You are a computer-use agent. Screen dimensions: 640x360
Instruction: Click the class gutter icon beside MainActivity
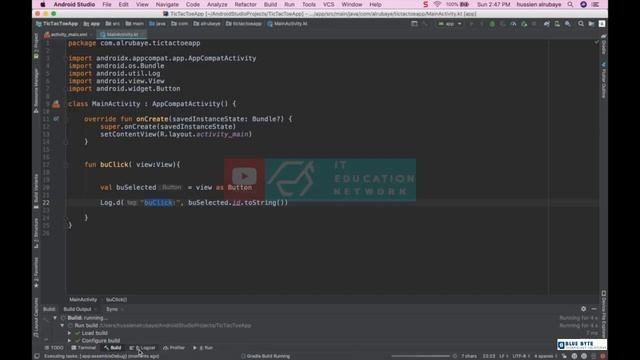(56, 104)
